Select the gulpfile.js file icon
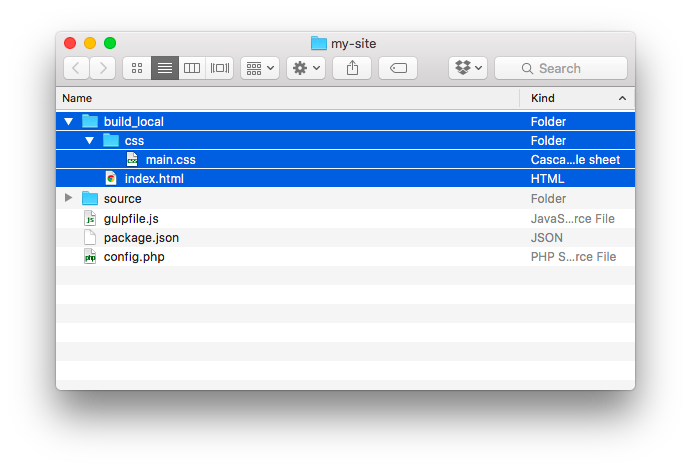 (x=90, y=218)
